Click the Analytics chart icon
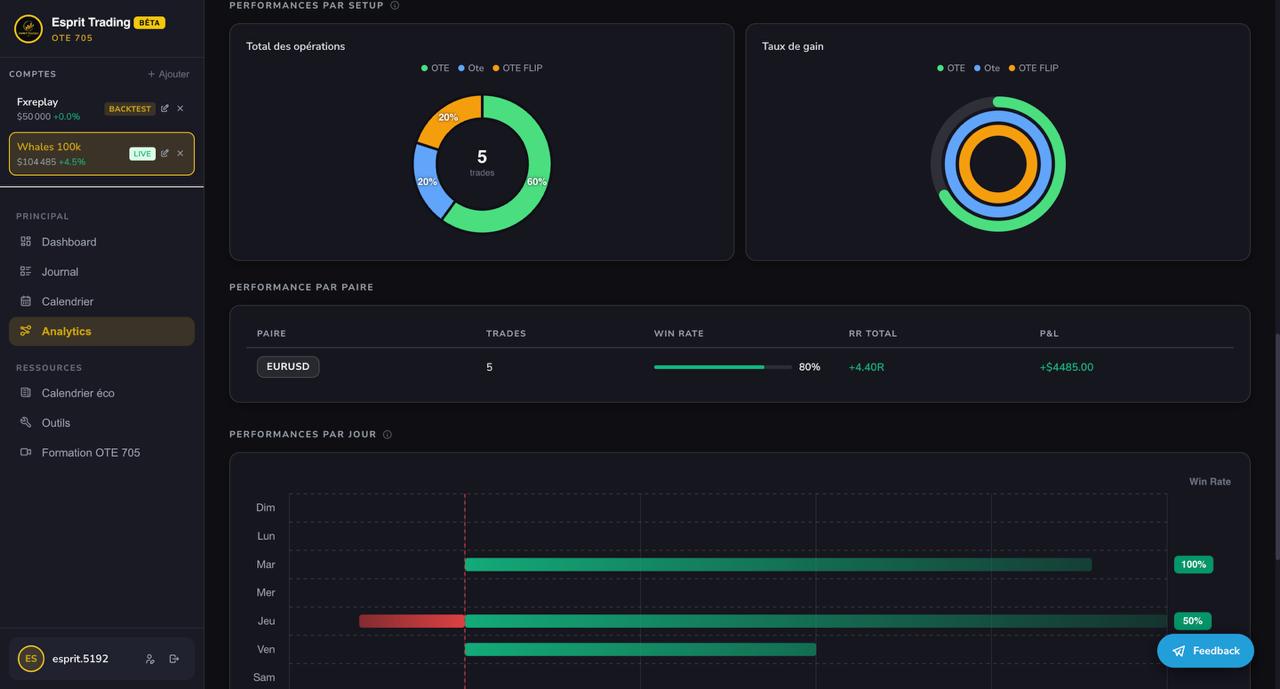This screenshot has width=1280, height=689. [x=26, y=331]
